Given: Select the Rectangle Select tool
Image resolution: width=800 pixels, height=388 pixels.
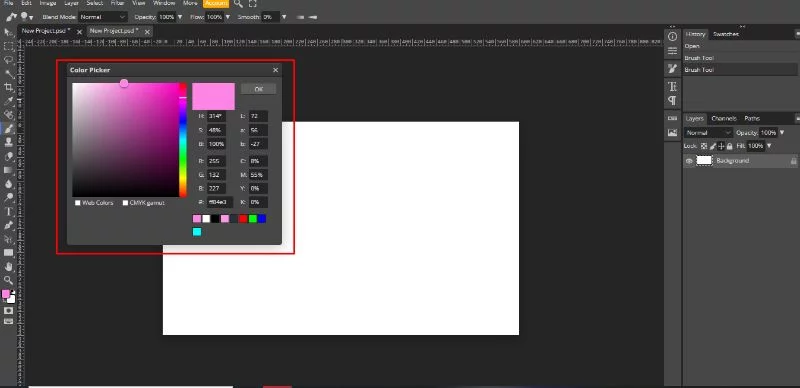Looking at the screenshot, I should [8, 46].
